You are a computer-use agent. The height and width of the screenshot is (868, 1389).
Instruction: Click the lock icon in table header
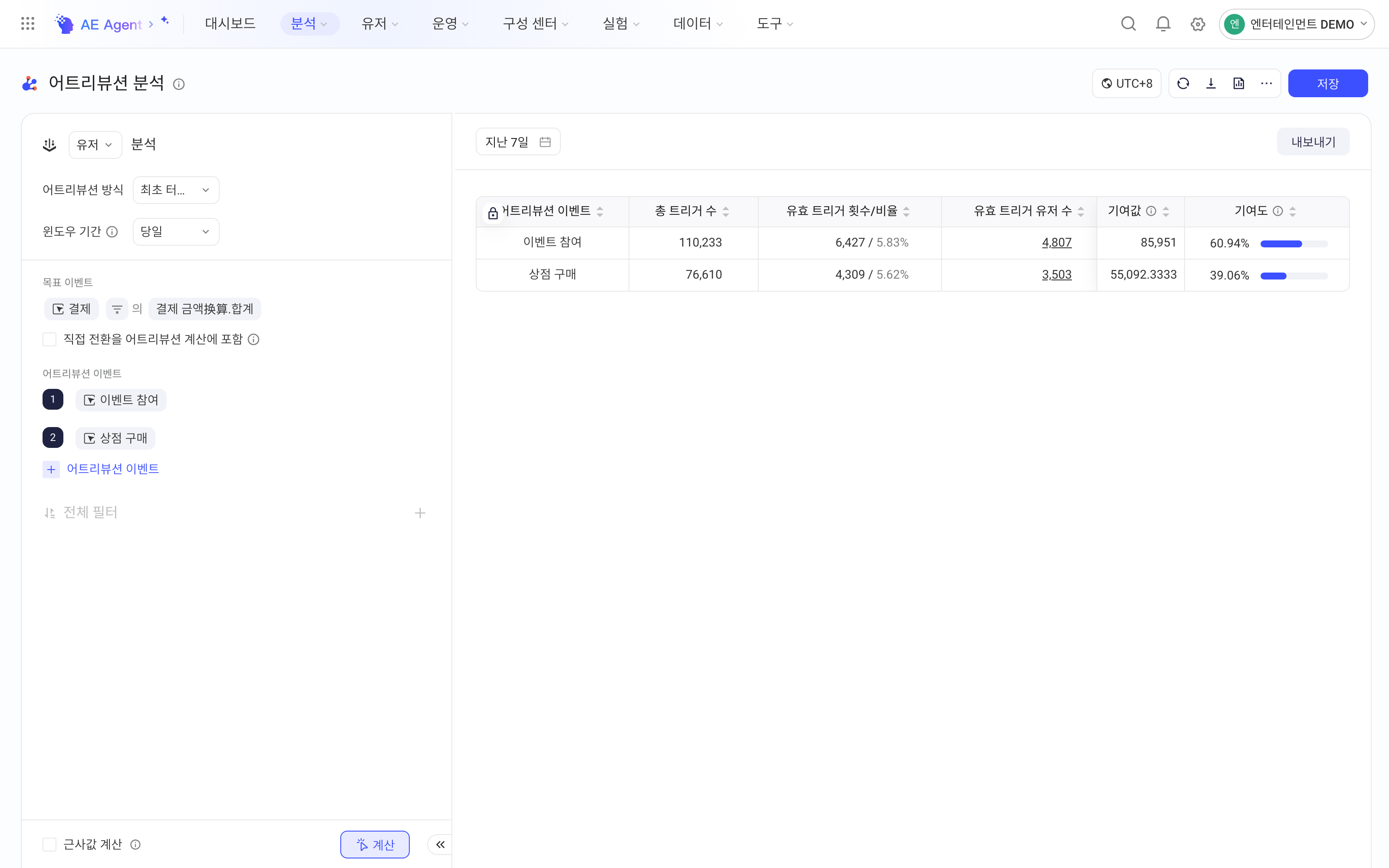[x=493, y=214]
